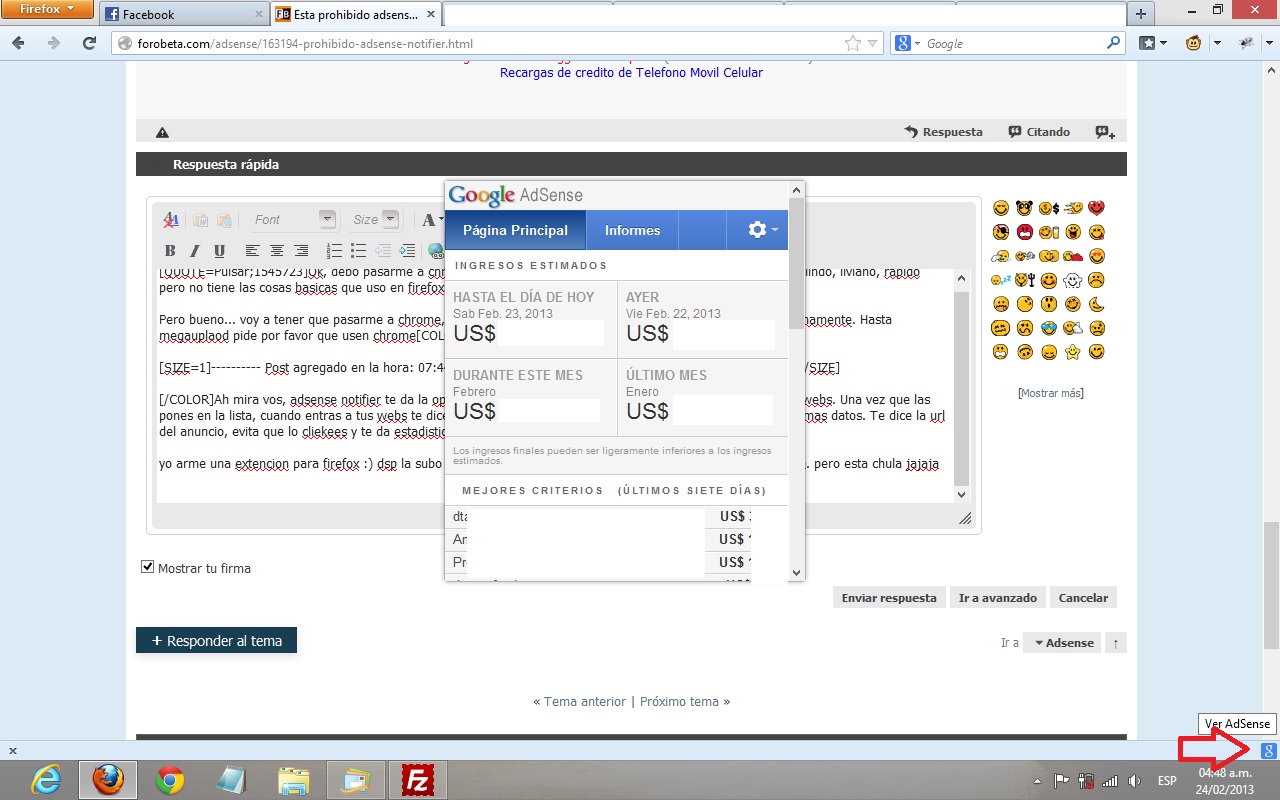Image resolution: width=1280 pixels, height=800 pixels.
Task: Open the Ir a Adsense forum dropdown
Action: point(1063,643)
